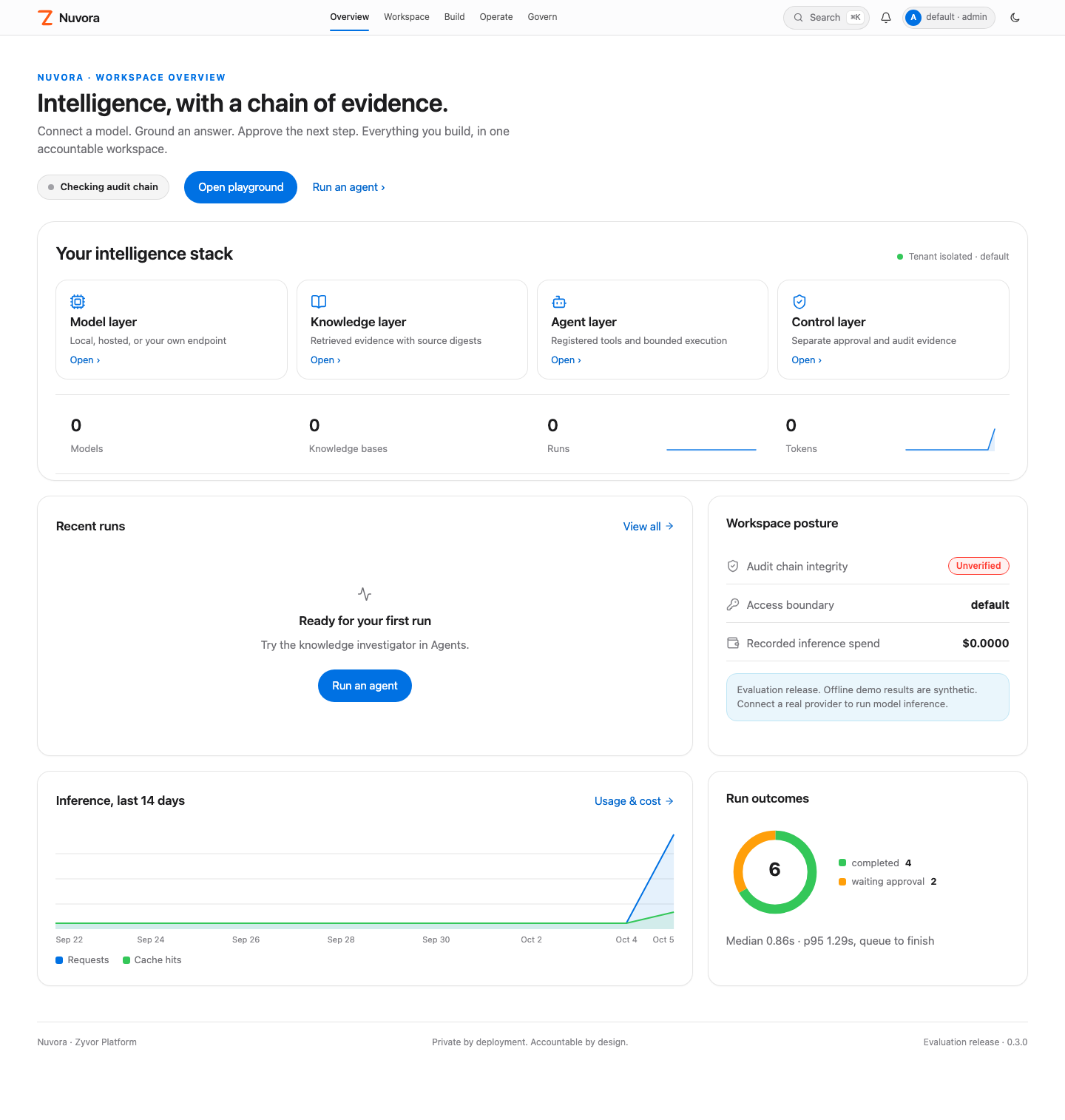Image resolution: width=1065 pixels, height=1120 pixels.
Task: Click the Nuvora logo icon
Action: pos(46,18)
